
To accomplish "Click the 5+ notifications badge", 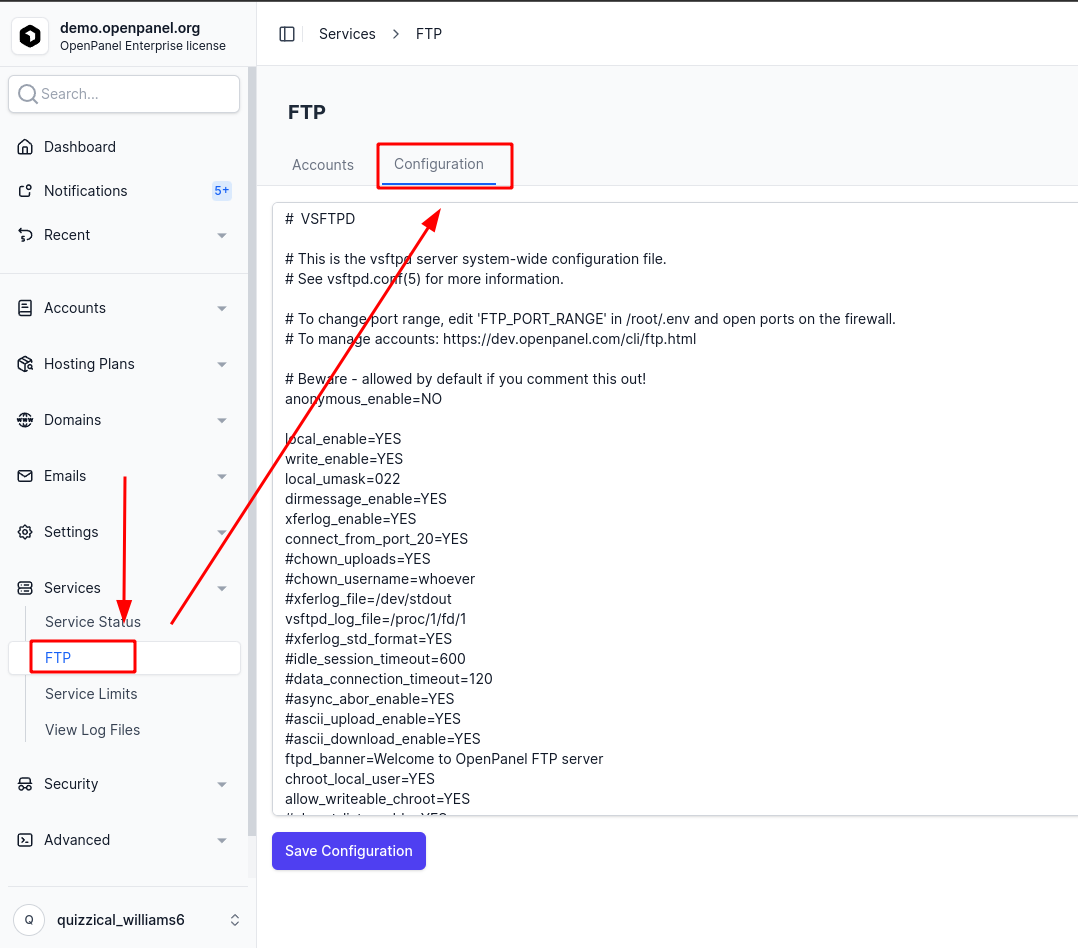I will tap(221, 190).
